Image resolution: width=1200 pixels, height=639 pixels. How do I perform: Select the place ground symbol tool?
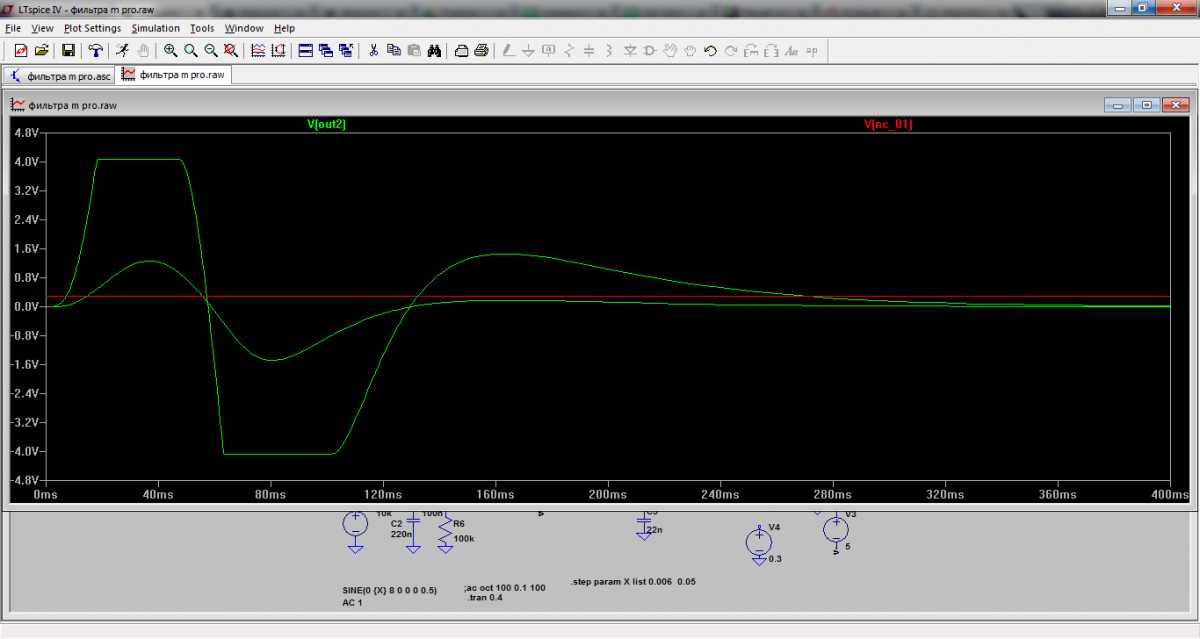pos(529,50)
